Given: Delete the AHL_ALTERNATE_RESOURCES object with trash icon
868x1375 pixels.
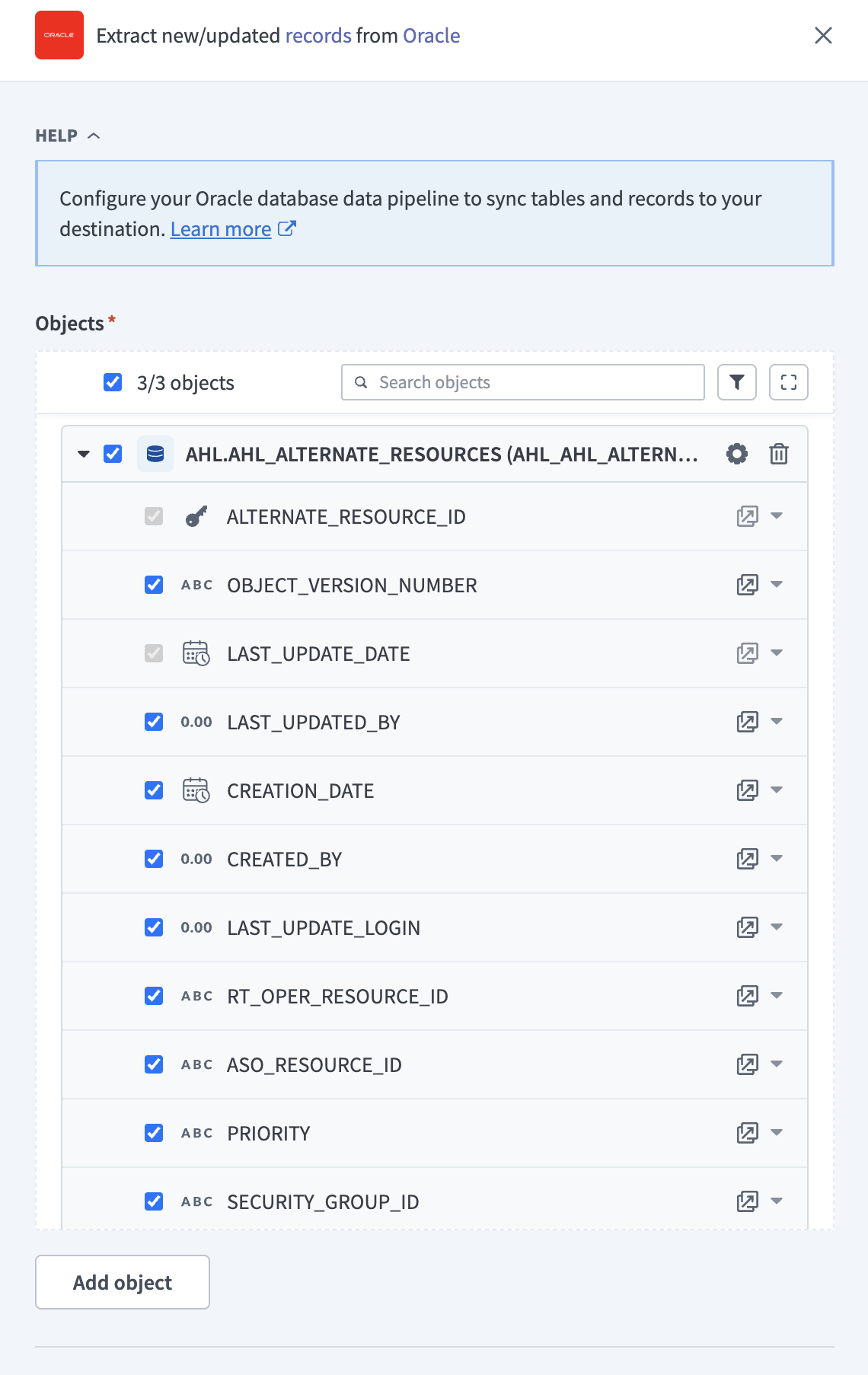Looking at the screenshot, I should 778,455.
